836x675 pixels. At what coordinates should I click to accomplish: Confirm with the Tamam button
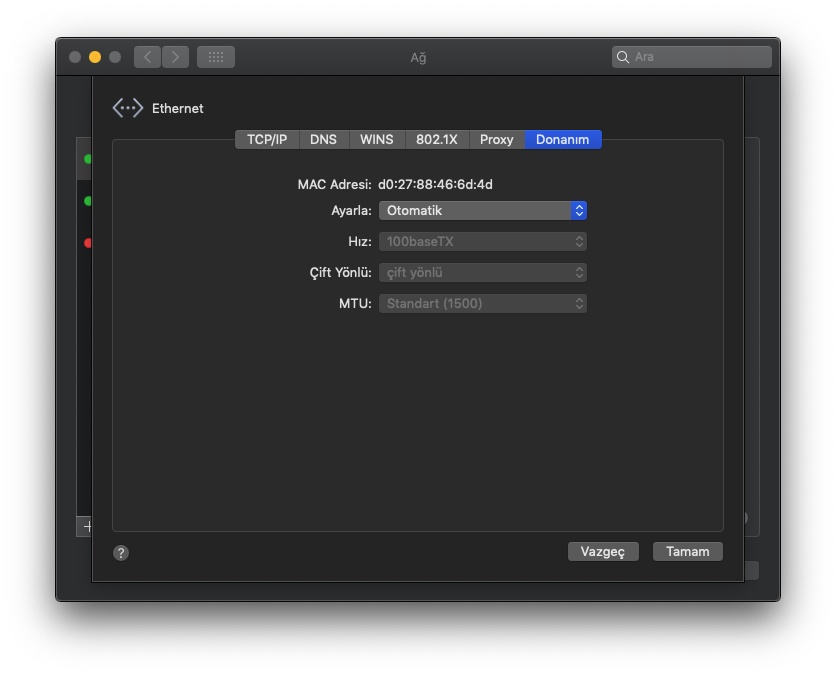pos(687,552)
